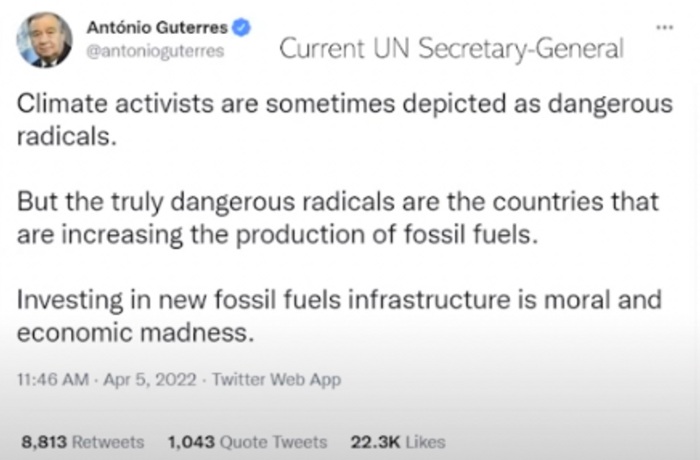This screenshot has height=460, width=700.
Task: Open the three-dot more options menu
Action: [x=664, y=27]
